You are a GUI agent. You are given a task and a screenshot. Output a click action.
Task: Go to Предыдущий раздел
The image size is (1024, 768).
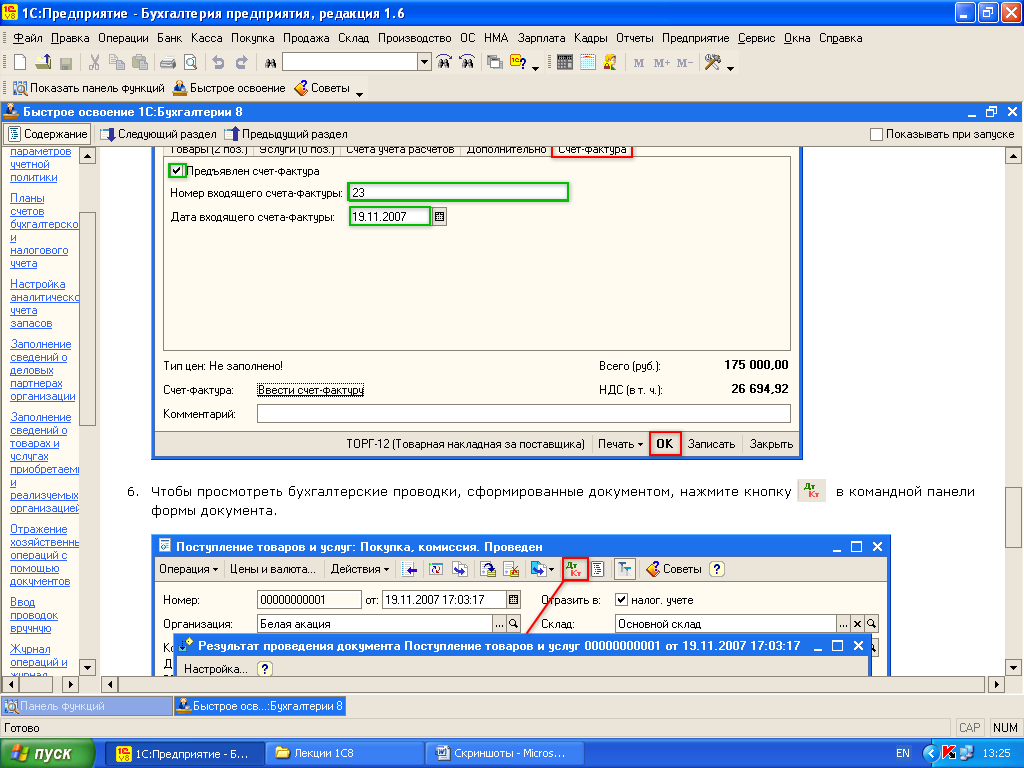click(x=286, y=134)
